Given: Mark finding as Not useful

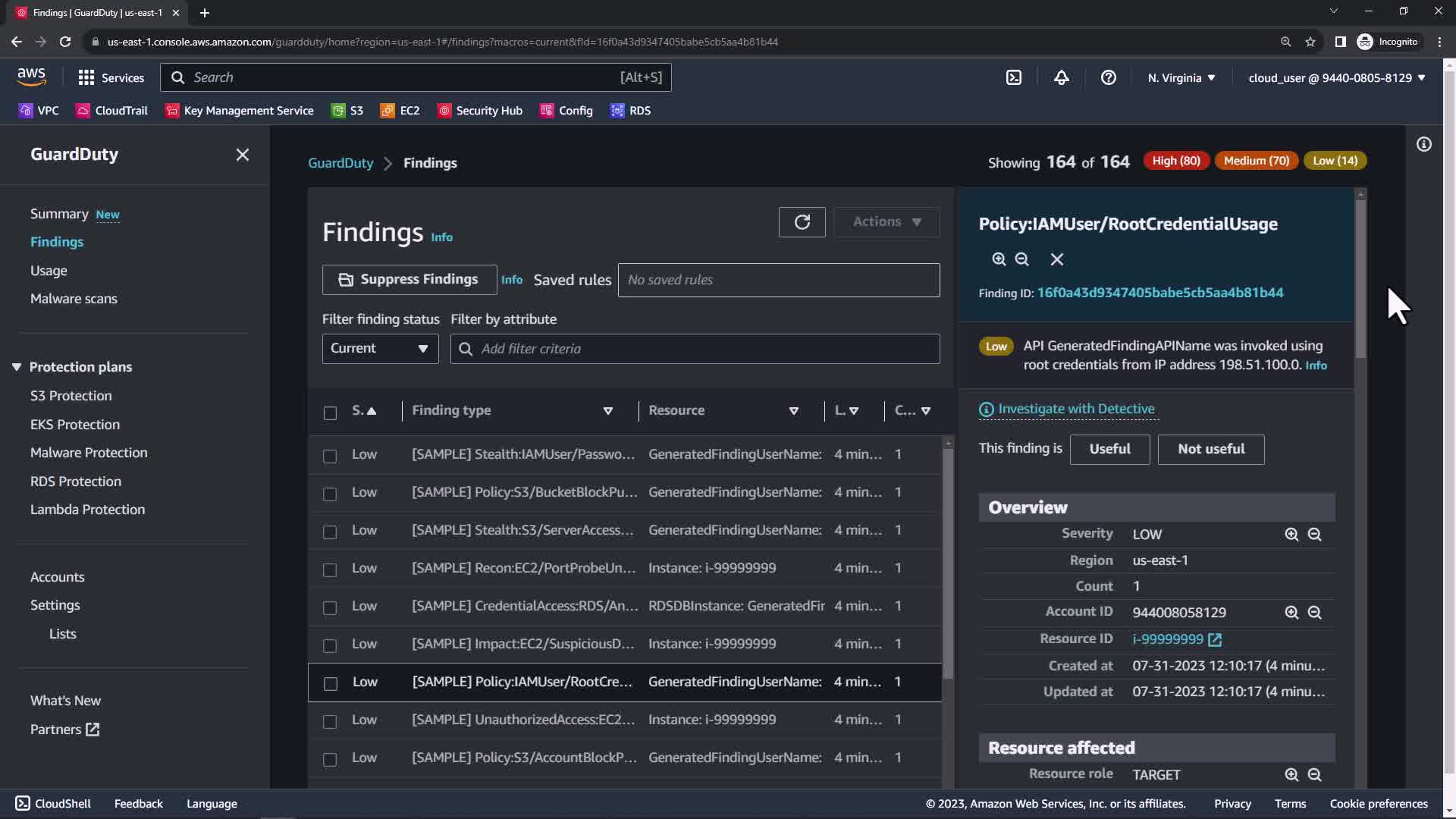Looking at the screenshot, I should (1210, 449).
